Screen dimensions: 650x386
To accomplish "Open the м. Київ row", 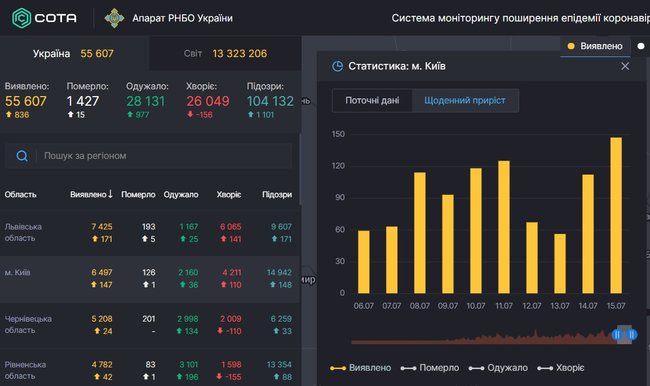I will tap(149, 279).
